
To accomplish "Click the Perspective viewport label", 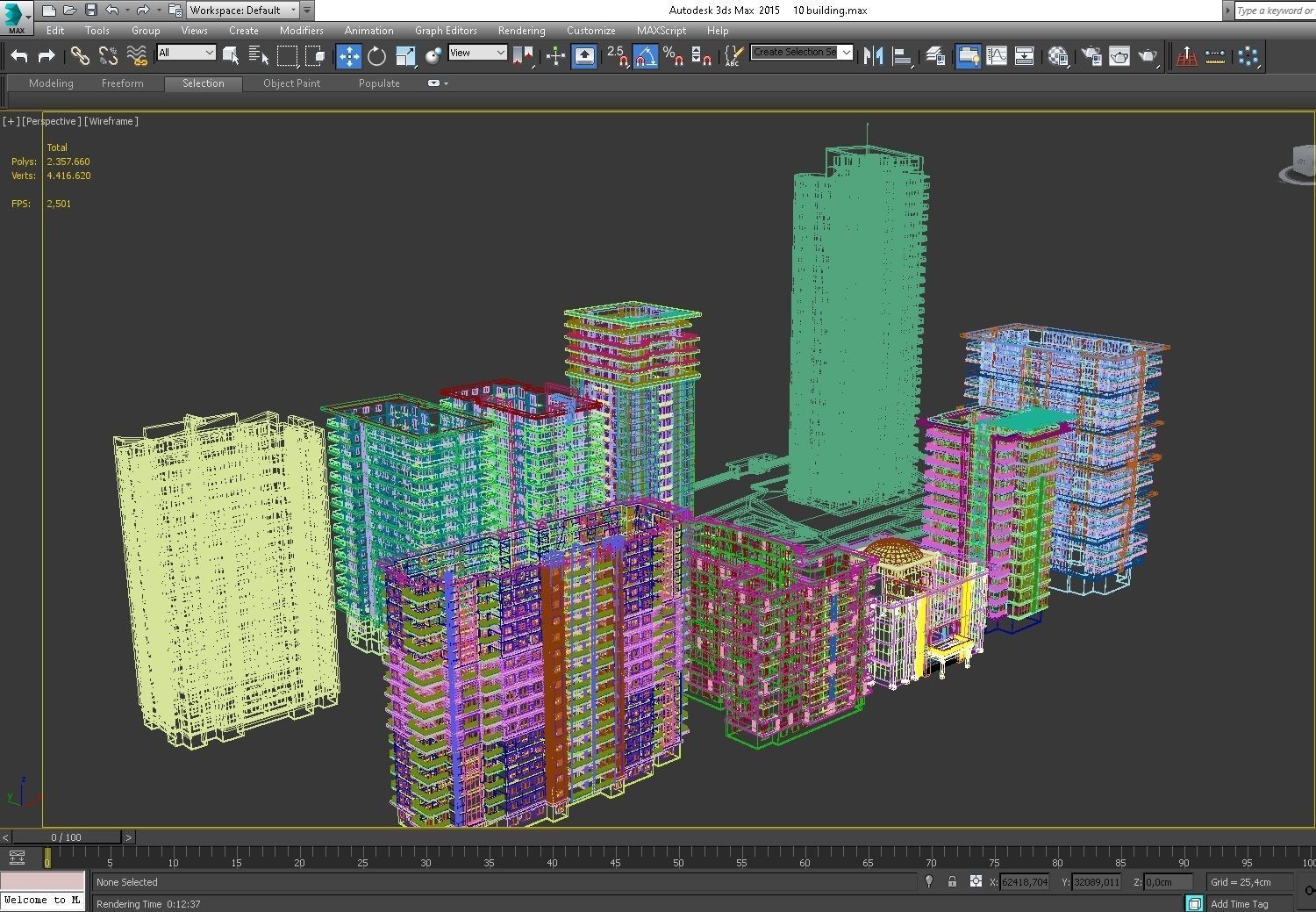I will tap(52, 121).
